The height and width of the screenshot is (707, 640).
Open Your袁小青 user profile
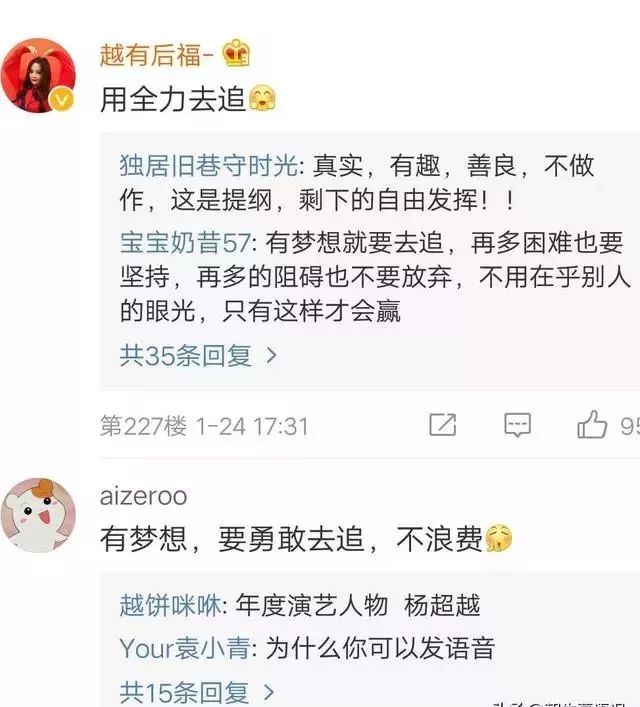[x=185, y=648]
